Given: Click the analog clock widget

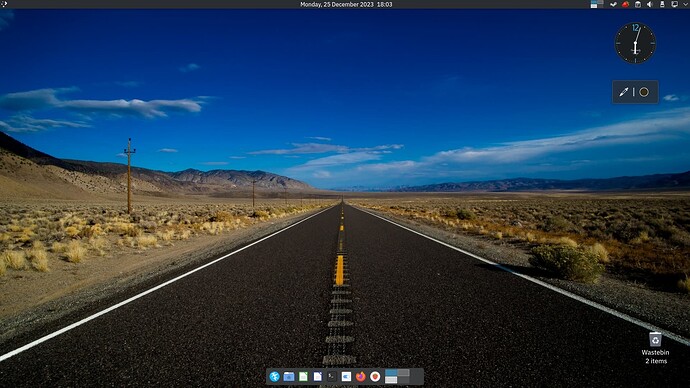Looking at the screenshot, I should coord(635,43).
